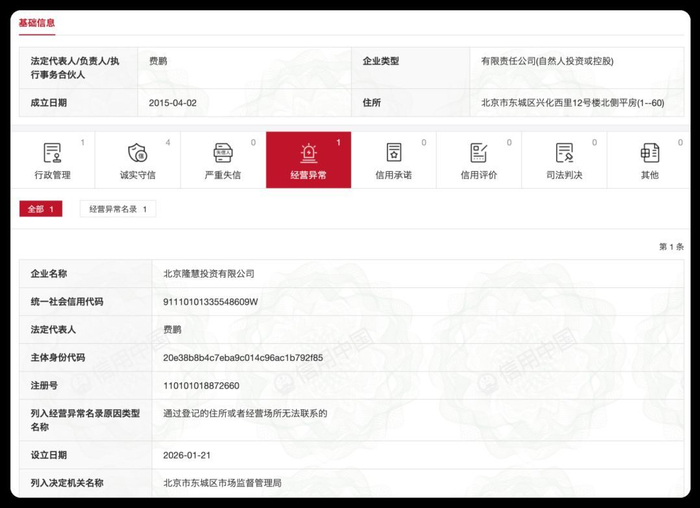Open the 严重失信 category icon
Image resolution: width=700 pixels, height=508 pixels.
223,153
